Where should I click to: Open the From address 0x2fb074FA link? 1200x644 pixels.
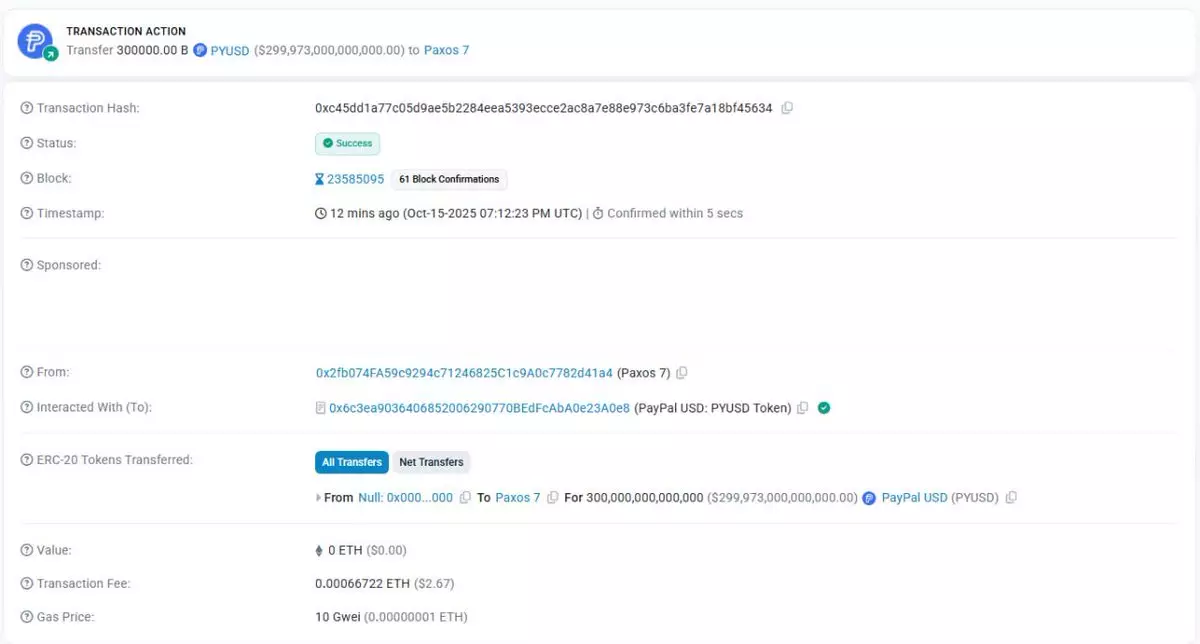coord(464,373)
